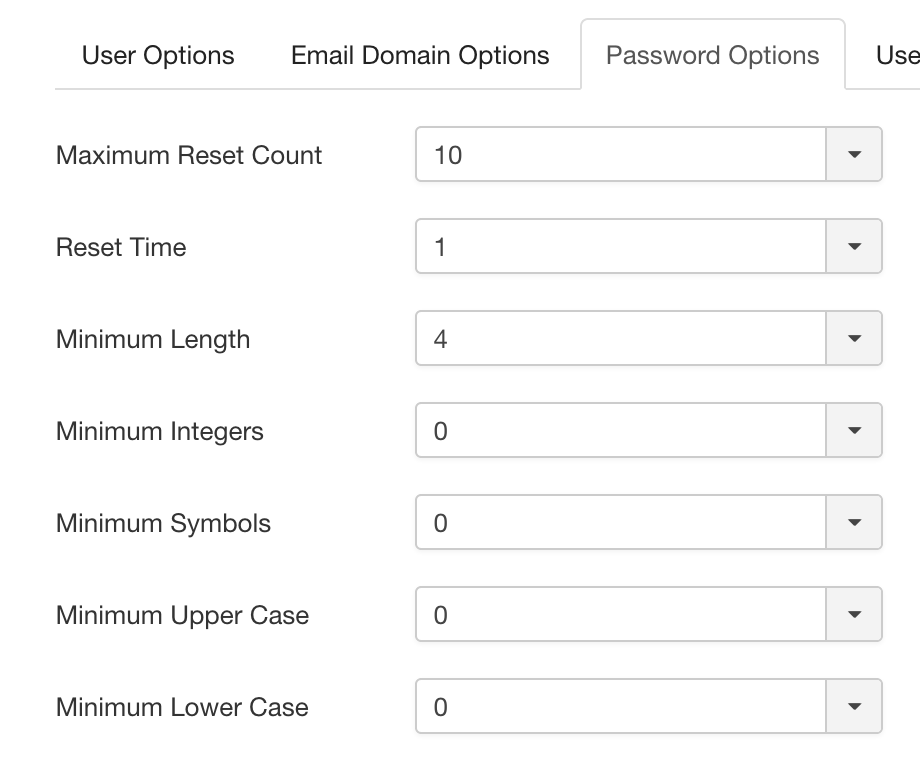Open the User Options tab
This screenshot has height=770, width=920.
[158, 55]
